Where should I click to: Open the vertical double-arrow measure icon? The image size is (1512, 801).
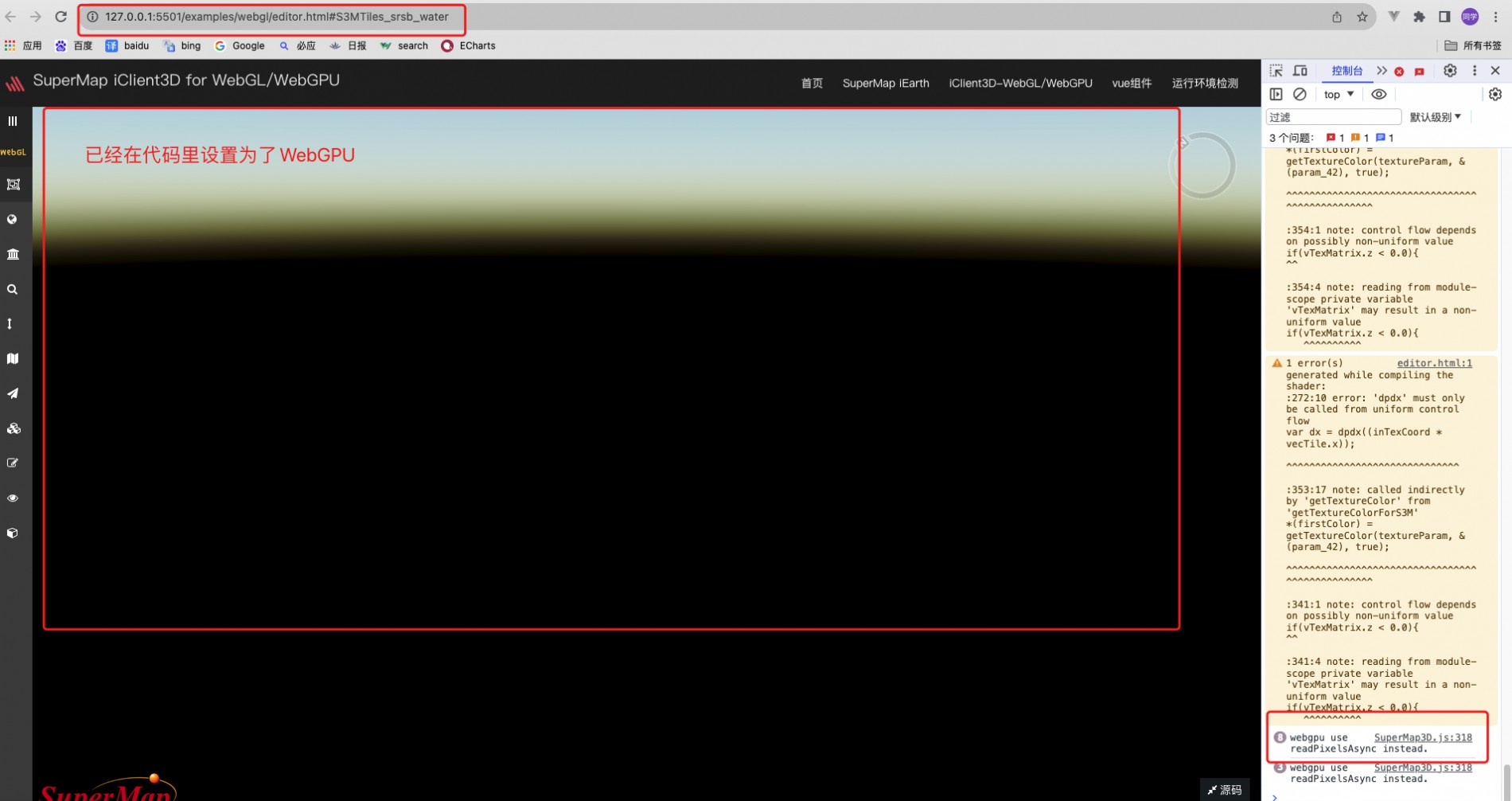[x=10, y=324]
